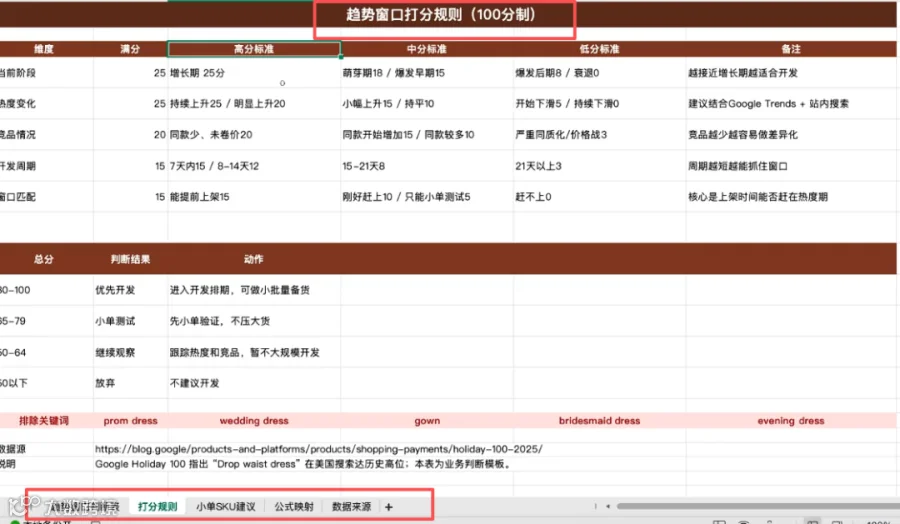Screen dimensions: 900x524
Task: Select the 动作 header cell
Action: (254, 259)
